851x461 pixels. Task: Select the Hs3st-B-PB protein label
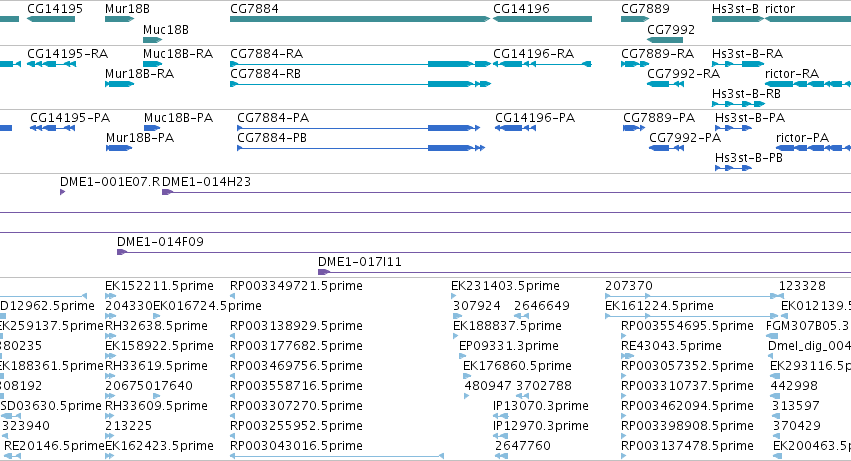pyautogui.click(x=749, y=158)
